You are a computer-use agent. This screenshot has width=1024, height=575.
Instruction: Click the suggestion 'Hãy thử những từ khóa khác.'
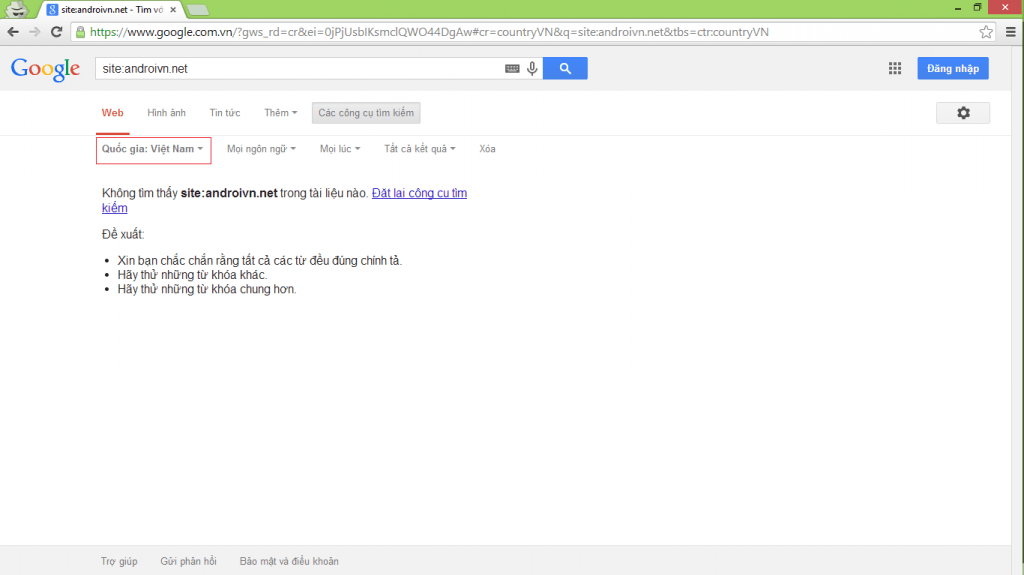tap(192, 275)
